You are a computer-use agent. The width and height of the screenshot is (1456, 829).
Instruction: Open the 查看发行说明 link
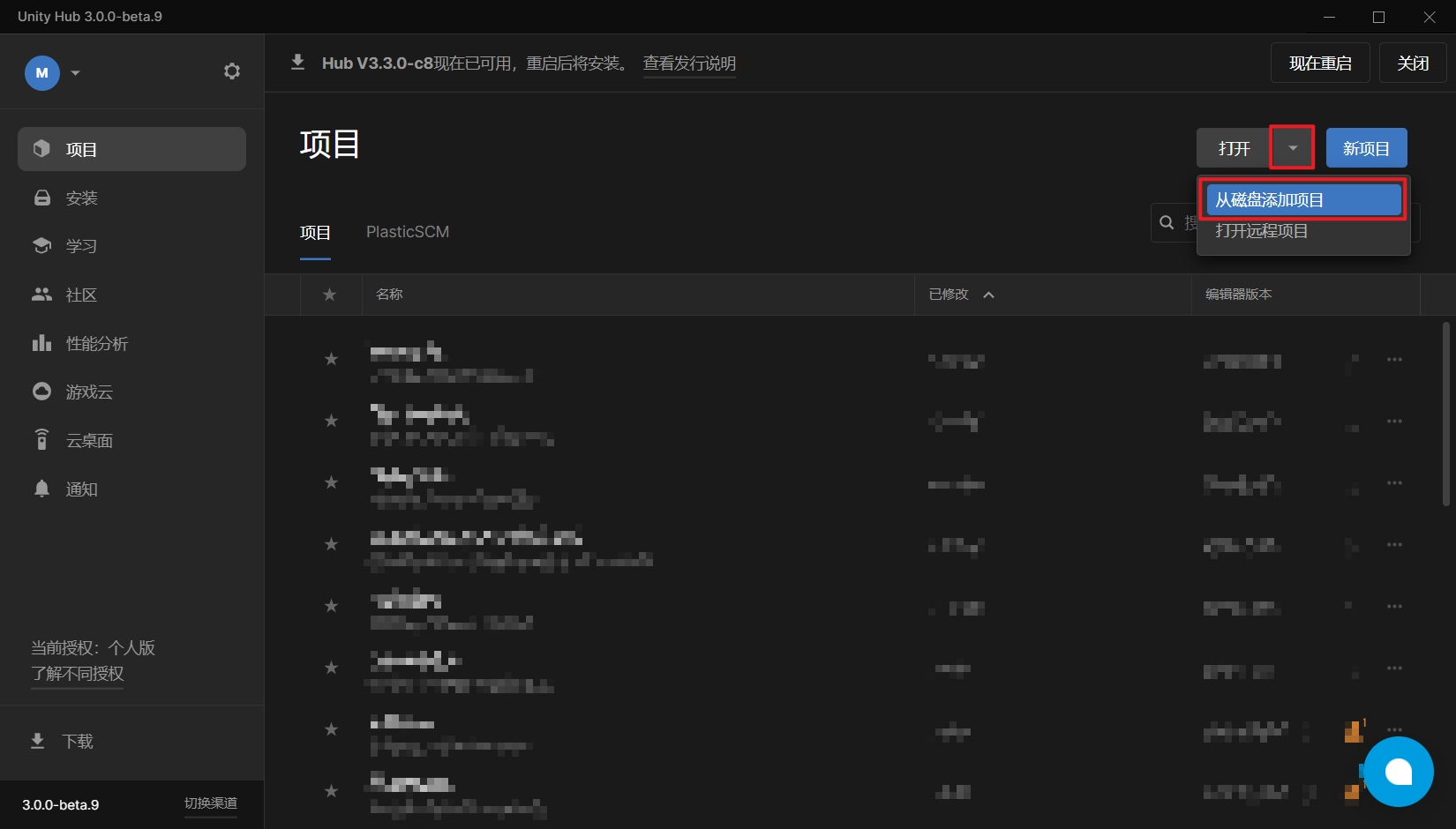coord(689,63)
